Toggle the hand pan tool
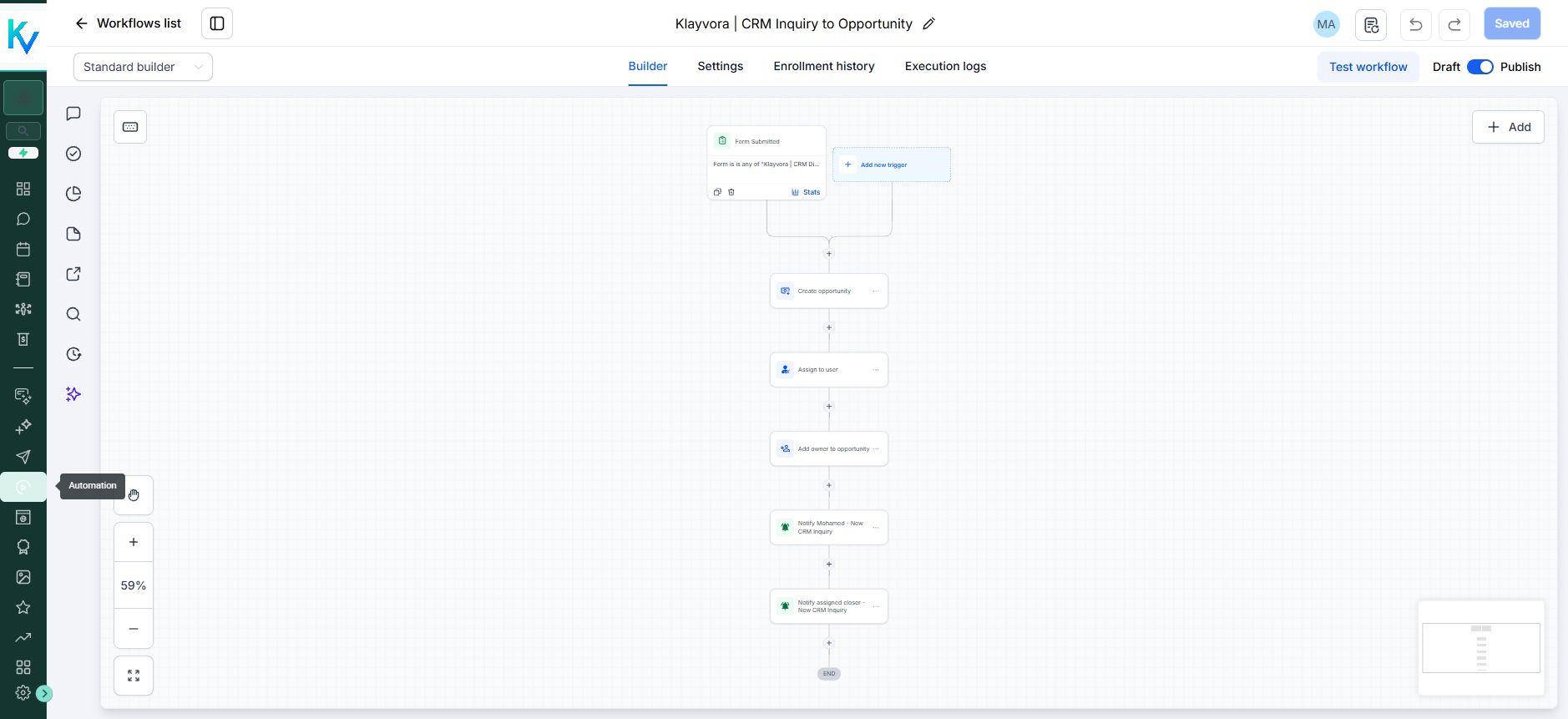Viewport: 1568px width, 719px height. click(x=134, y=495)
